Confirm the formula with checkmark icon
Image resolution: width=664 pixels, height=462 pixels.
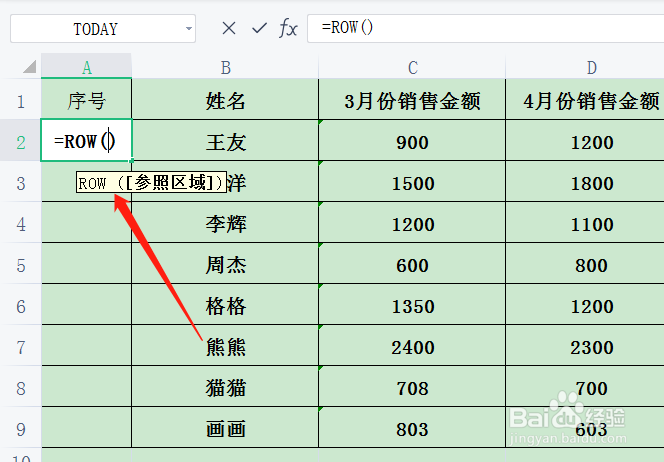pos(259,28)
